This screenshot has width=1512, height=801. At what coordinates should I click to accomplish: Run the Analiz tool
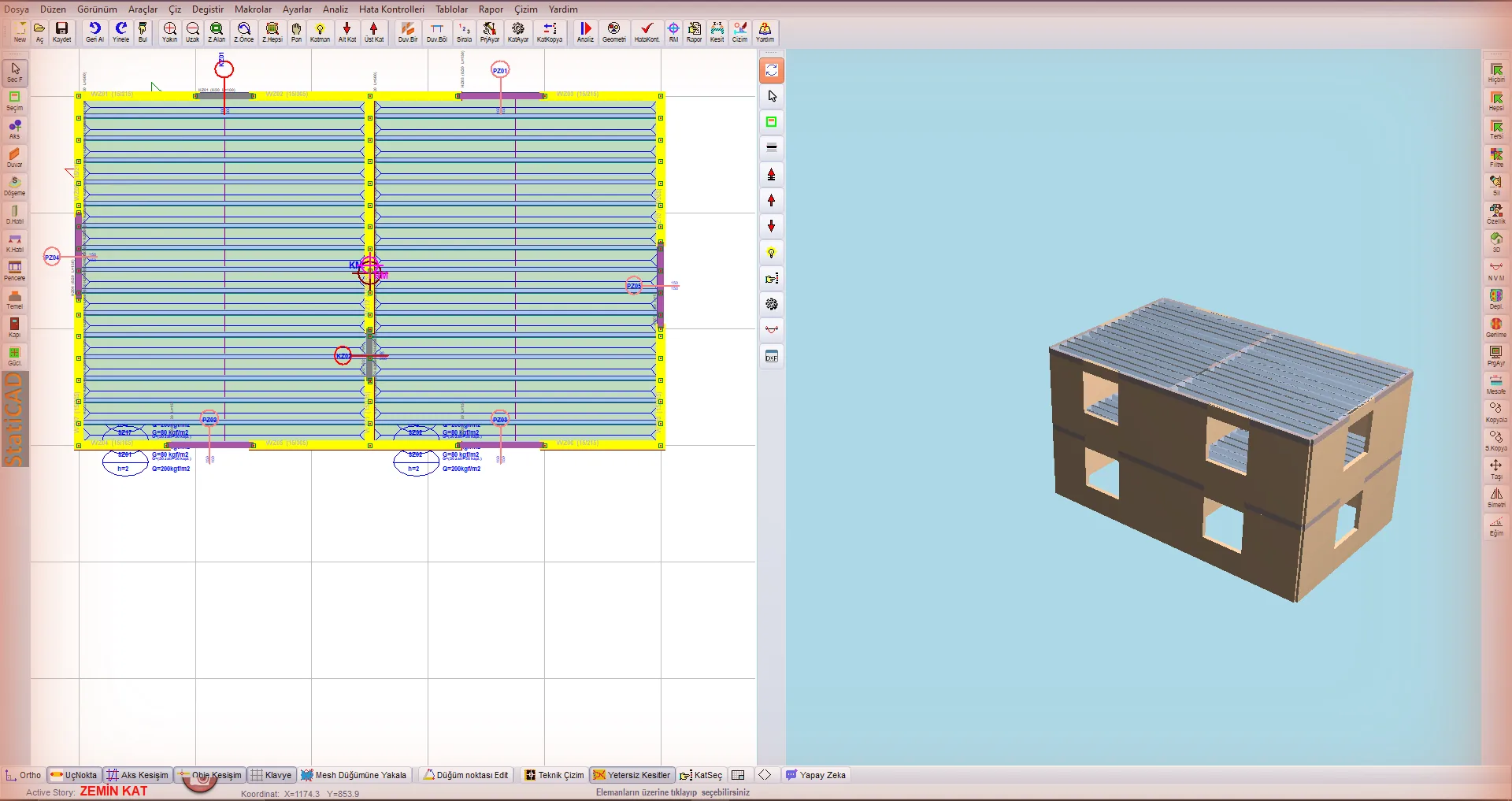point(585,32)
